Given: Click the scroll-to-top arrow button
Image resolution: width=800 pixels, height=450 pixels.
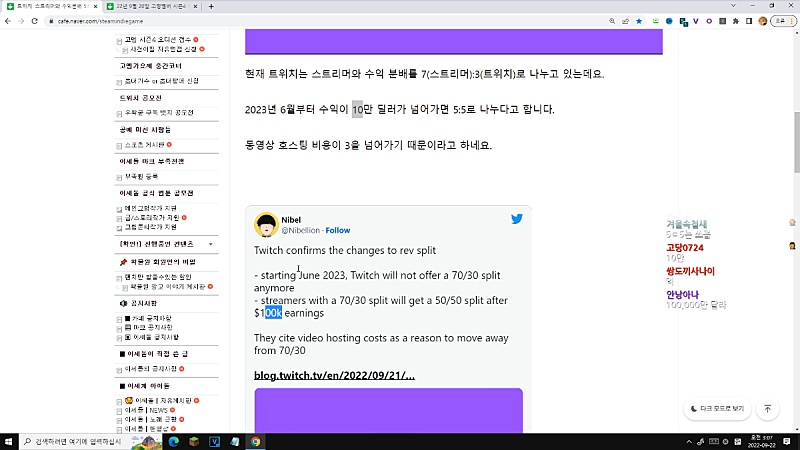Looking at the screenshot, I should tap(767, 409).
